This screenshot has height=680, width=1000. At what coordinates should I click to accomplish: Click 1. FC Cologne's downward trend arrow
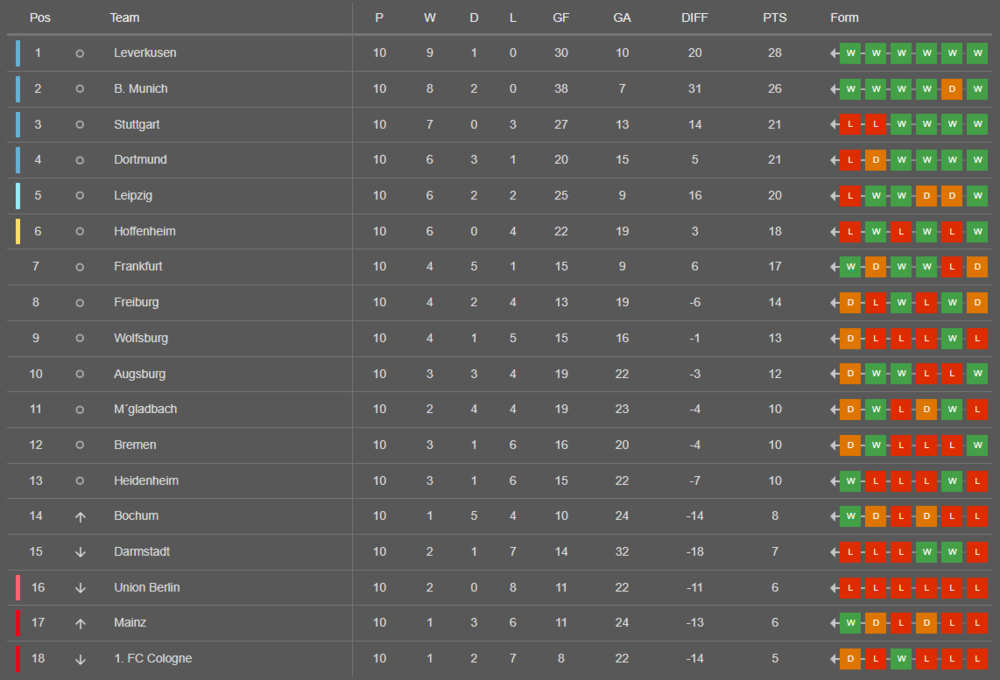click(x=80, y=659)
